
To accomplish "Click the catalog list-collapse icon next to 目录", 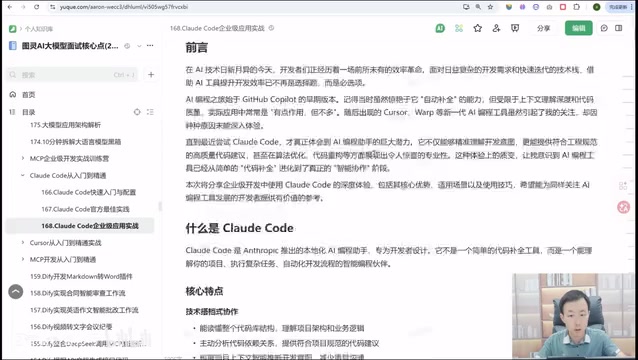I will (150, 112).
